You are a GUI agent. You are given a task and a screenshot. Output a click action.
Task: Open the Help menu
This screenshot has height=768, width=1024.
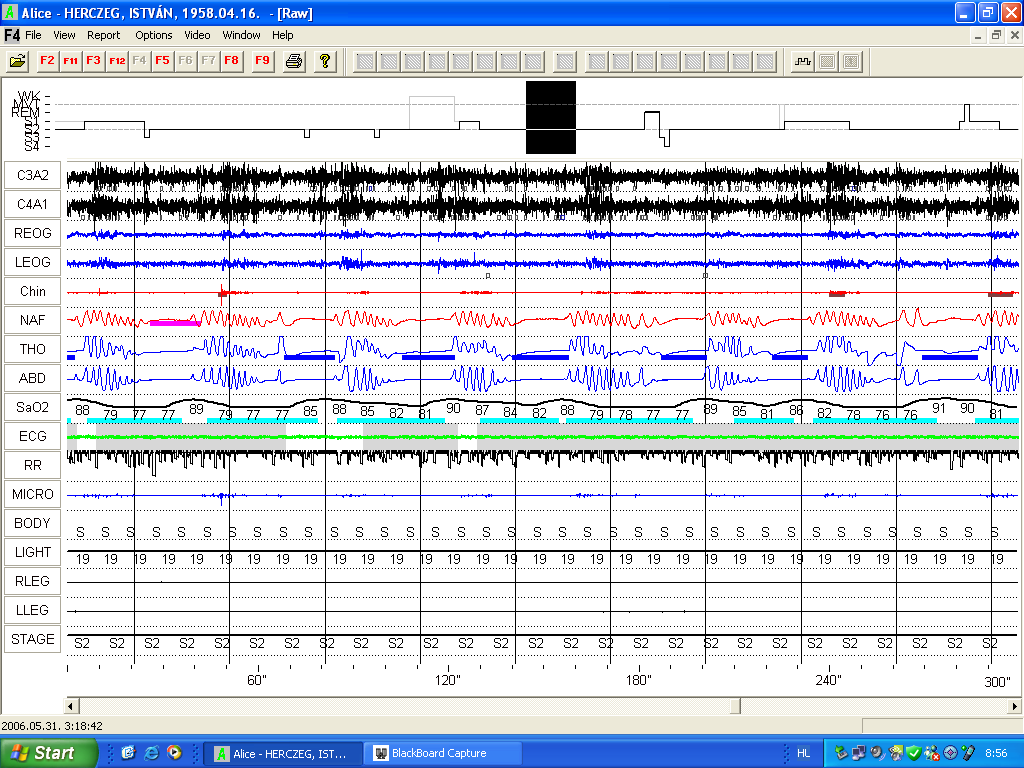282,35
